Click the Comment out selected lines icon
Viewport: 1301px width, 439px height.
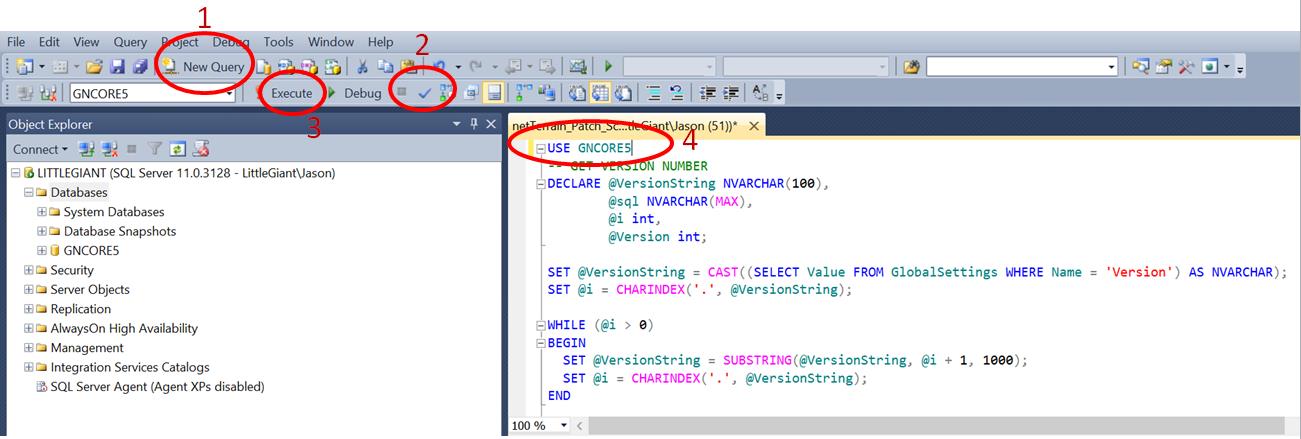click(653, 93)
